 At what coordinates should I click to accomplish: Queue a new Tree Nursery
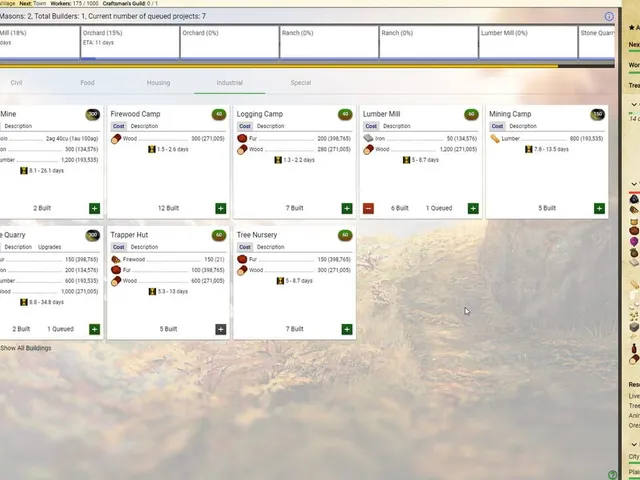[x=347, y=329]
